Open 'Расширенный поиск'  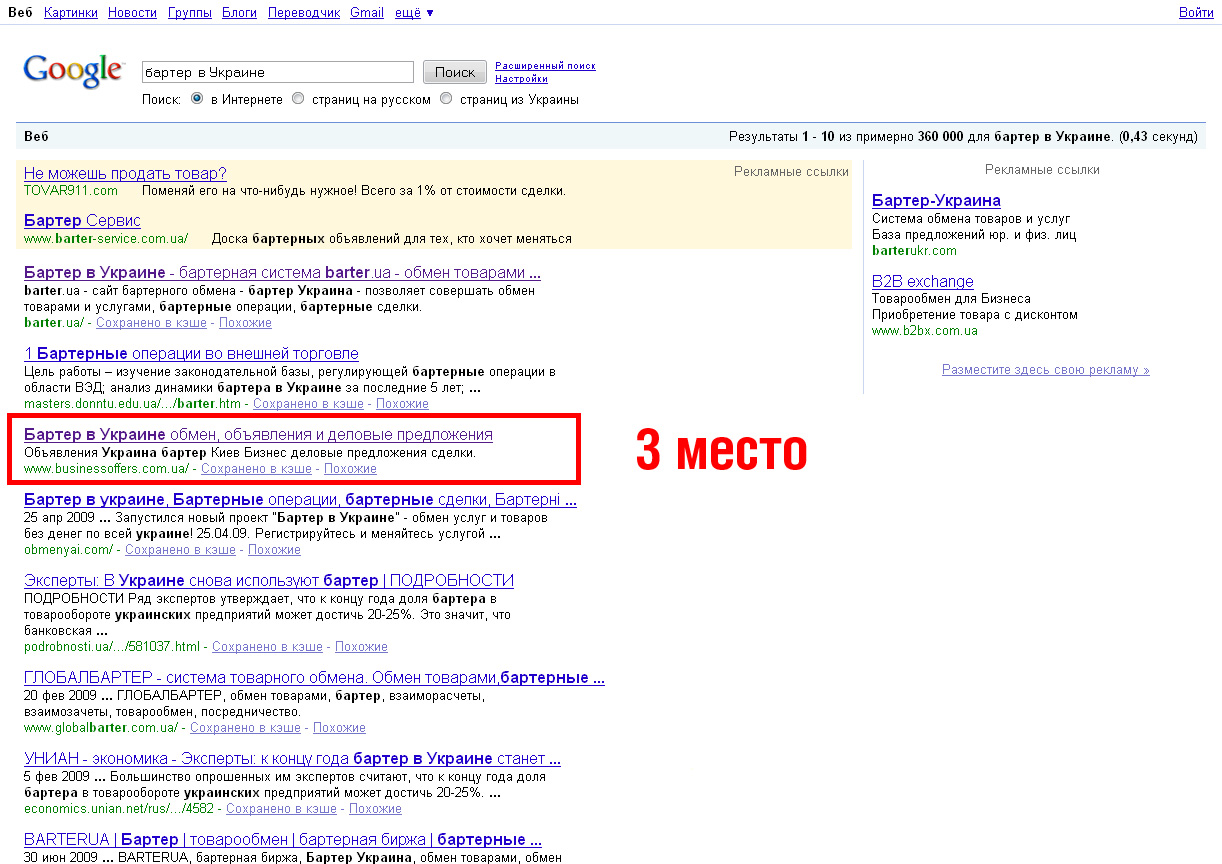544,64
